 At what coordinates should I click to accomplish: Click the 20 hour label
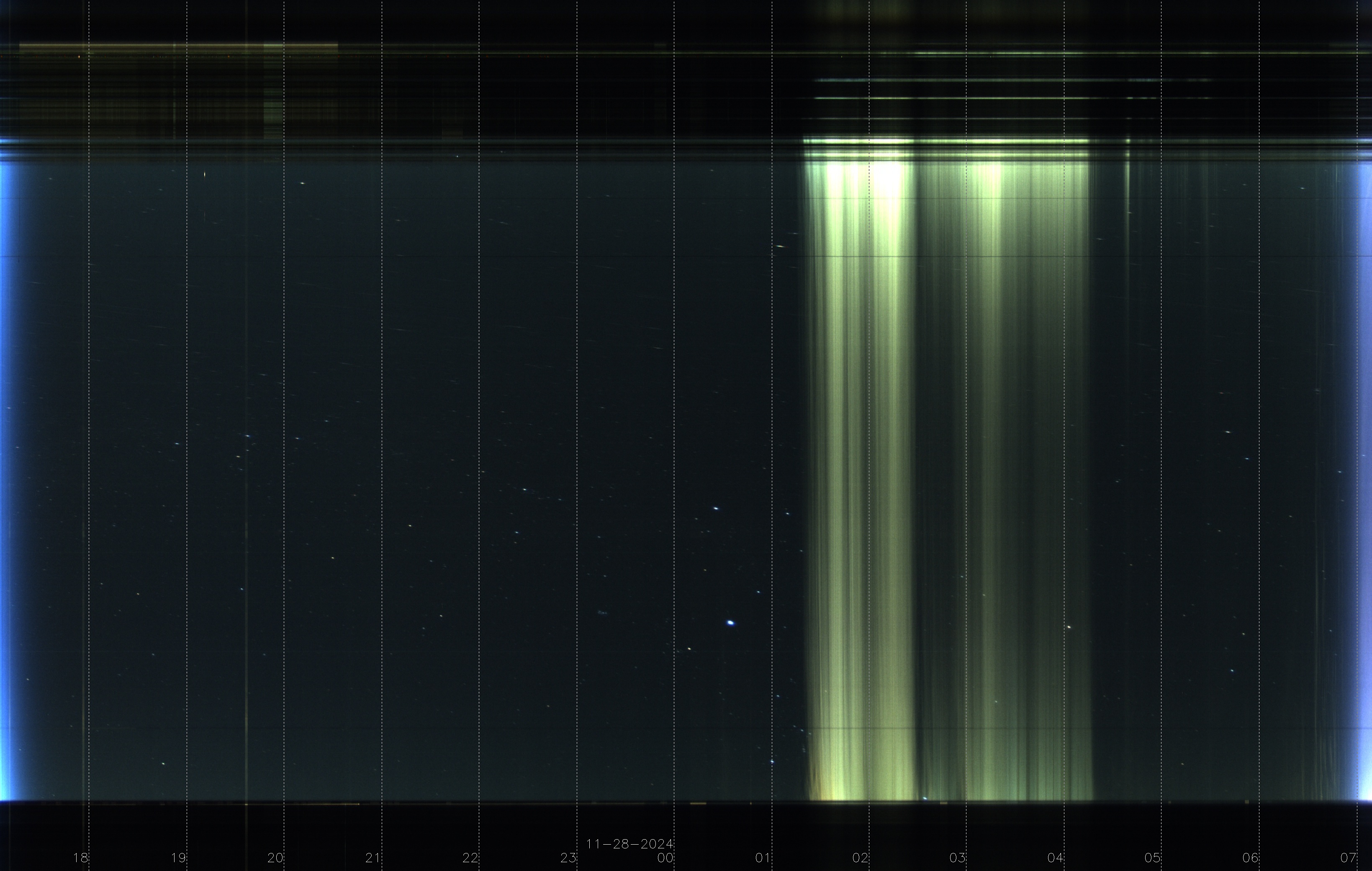point(275,858)
